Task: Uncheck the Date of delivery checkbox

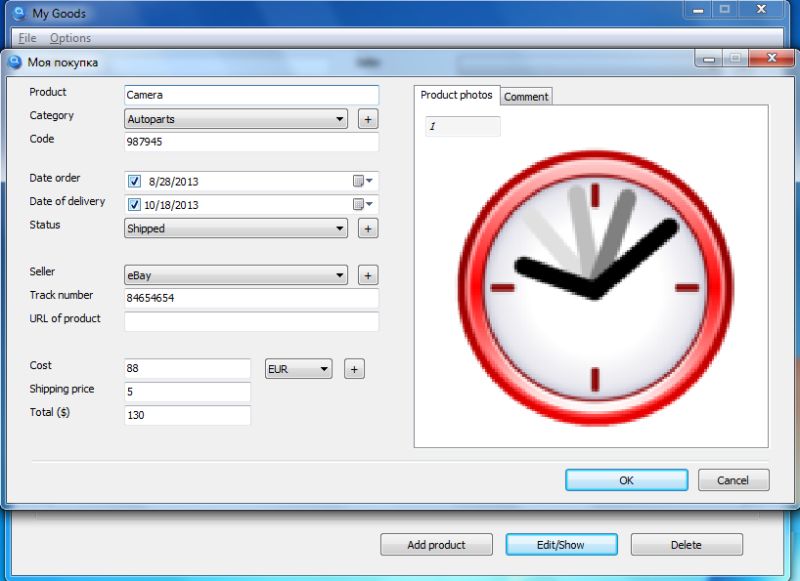Action: pos(134,205)
